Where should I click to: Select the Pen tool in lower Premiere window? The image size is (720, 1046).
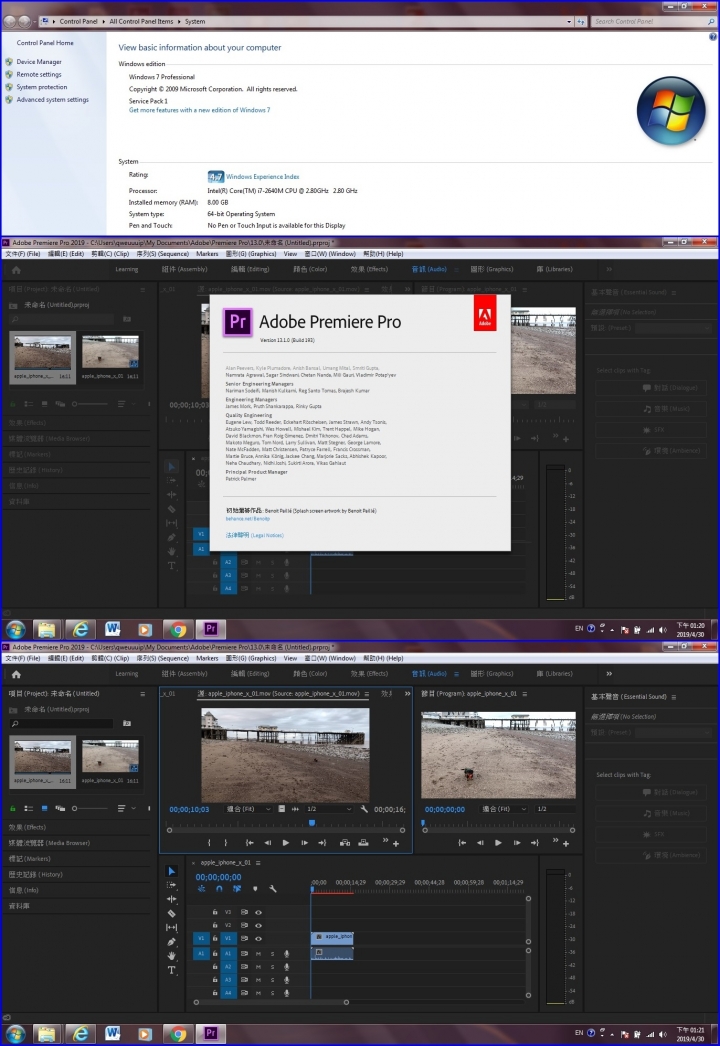[x=171, y=942]
